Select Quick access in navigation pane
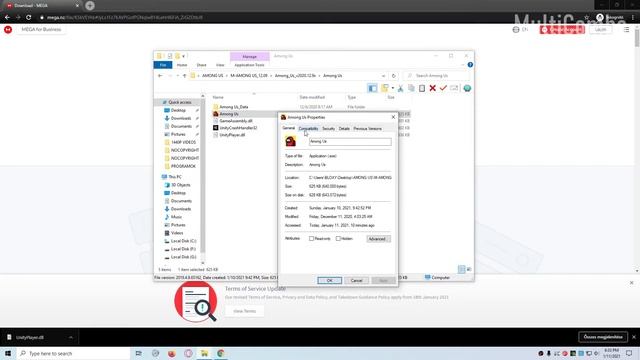Image resolution: width=640 pixels, height=360 pixels. (180, 102)
